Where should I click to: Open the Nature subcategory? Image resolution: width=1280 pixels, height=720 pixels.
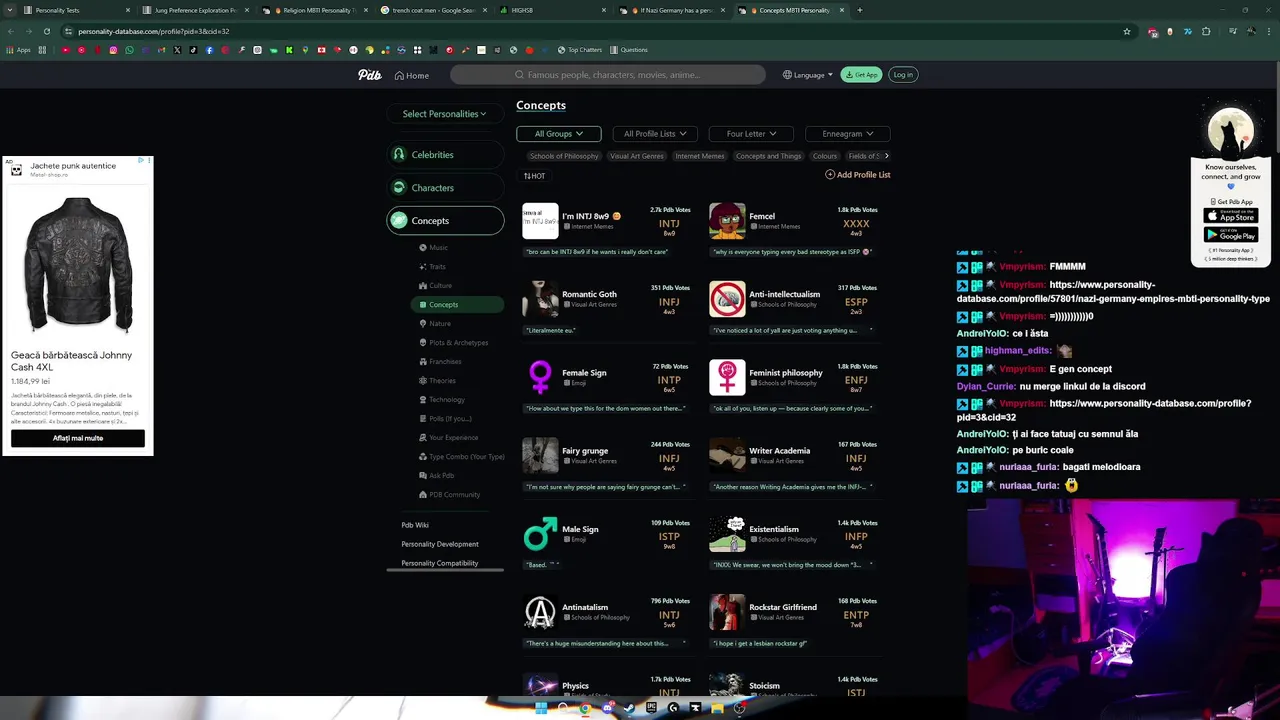(435, 323)
